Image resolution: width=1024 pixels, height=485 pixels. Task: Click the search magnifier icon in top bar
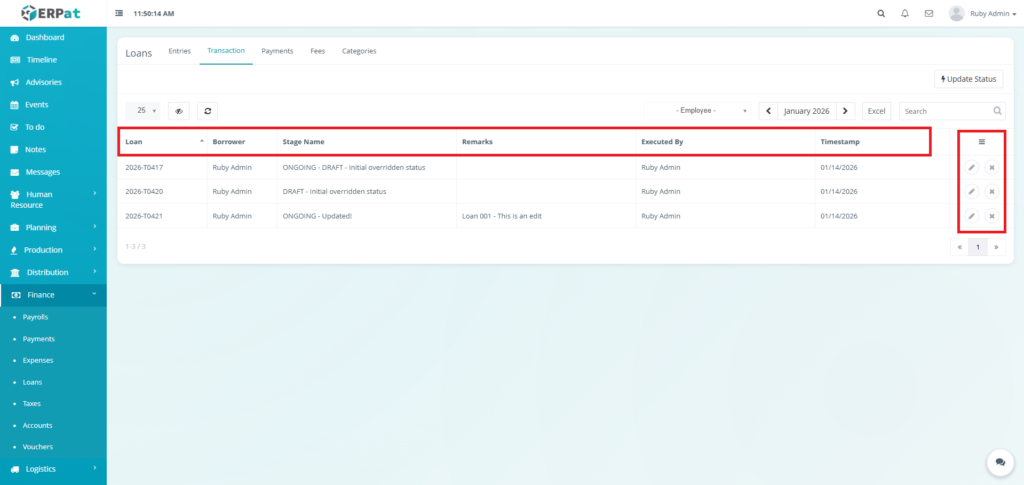tap(880, 14)
